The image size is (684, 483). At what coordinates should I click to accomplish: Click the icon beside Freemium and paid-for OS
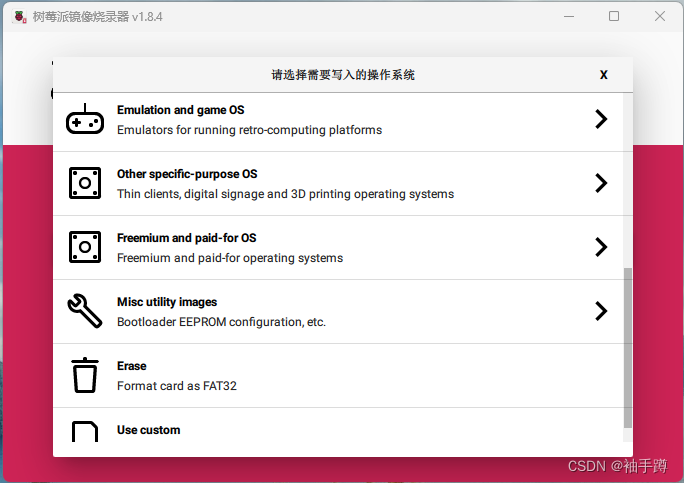click(85, 247)
